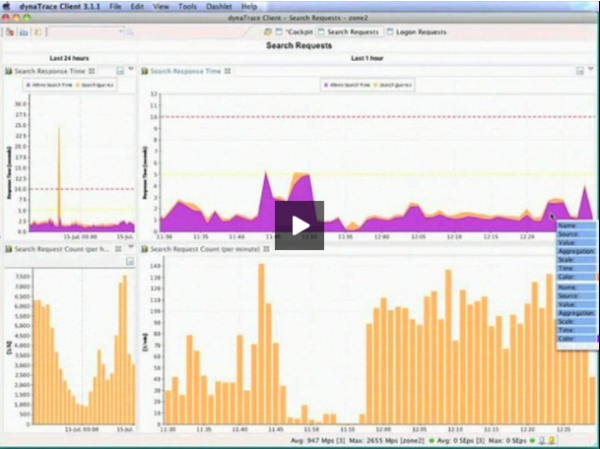Switch to the Logon Requests tab
Screen dimensions: 600x449
click(417, 32)
